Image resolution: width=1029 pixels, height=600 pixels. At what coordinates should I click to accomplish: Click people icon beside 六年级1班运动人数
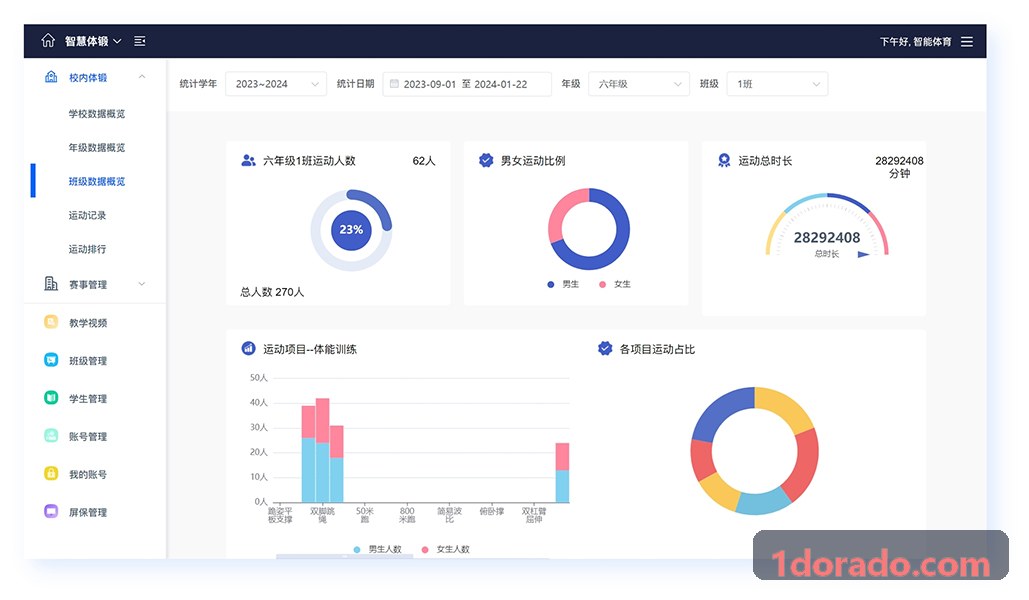tap(248, 160)
